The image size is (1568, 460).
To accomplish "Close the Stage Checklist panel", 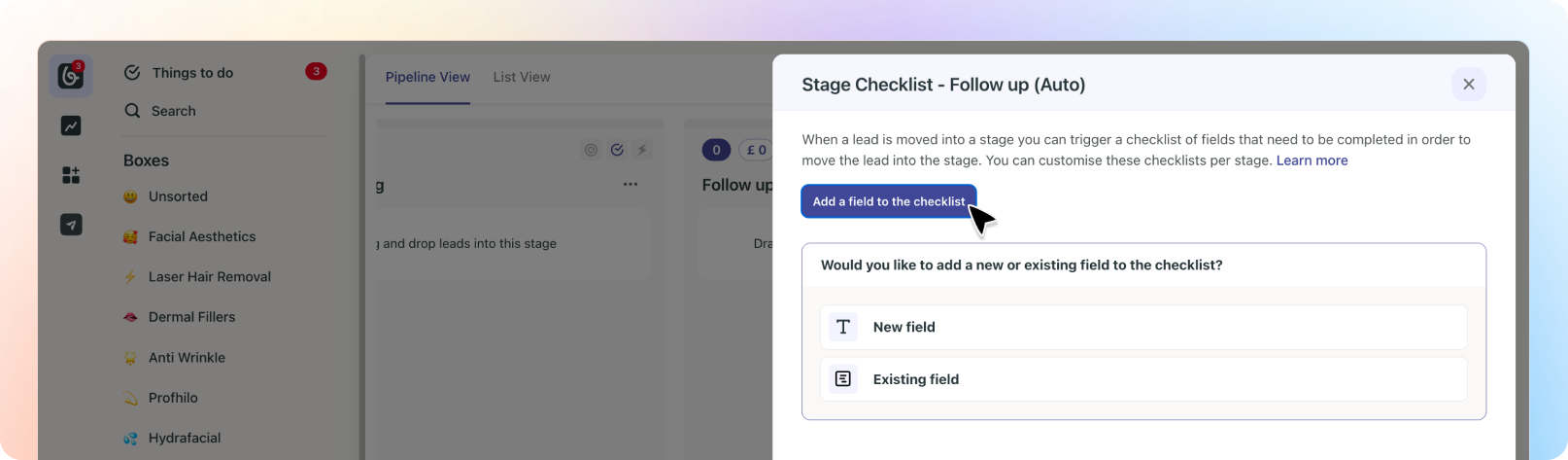I will [x=1468, y=85].
